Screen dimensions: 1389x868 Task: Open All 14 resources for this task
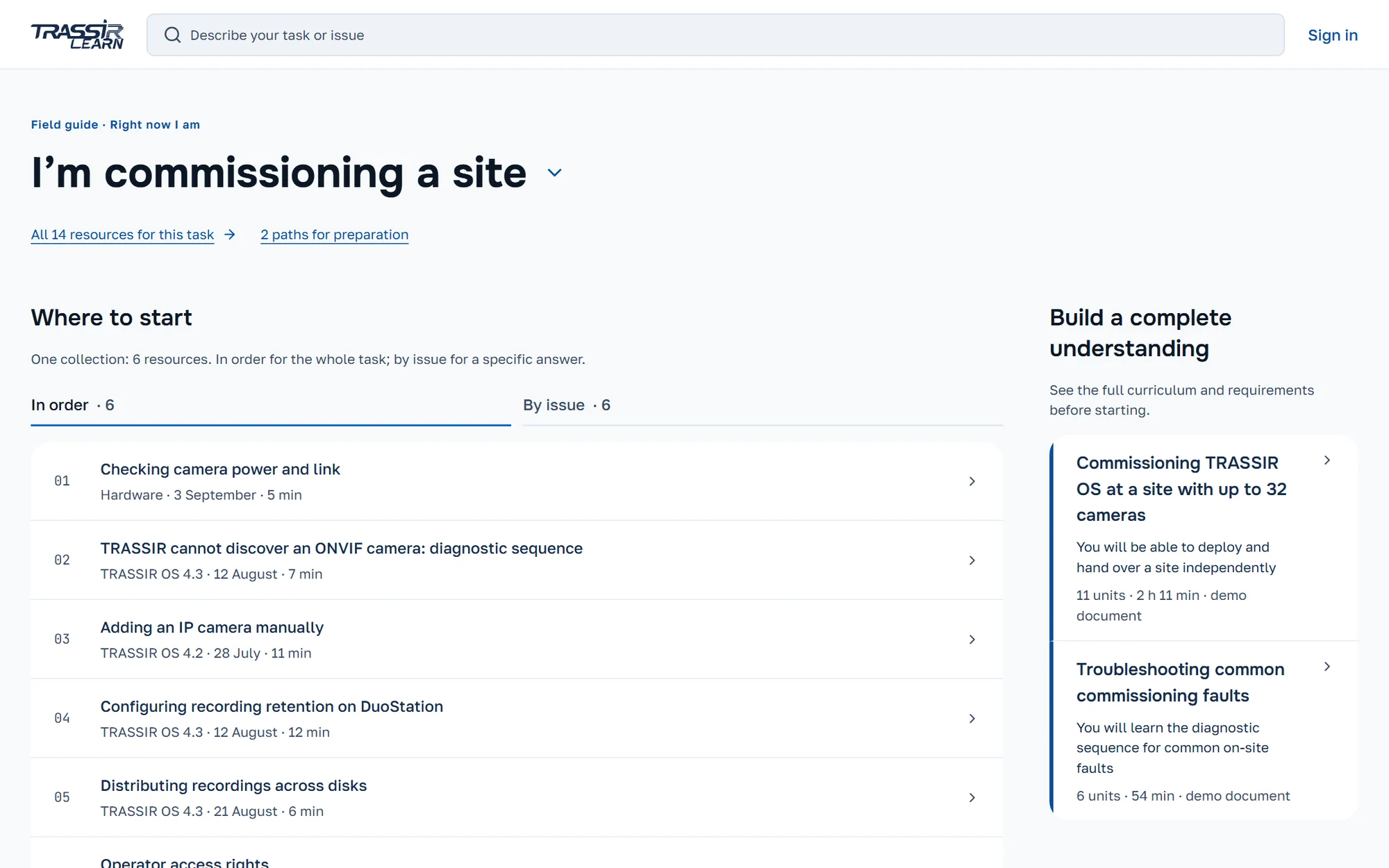tap(122, 235)
